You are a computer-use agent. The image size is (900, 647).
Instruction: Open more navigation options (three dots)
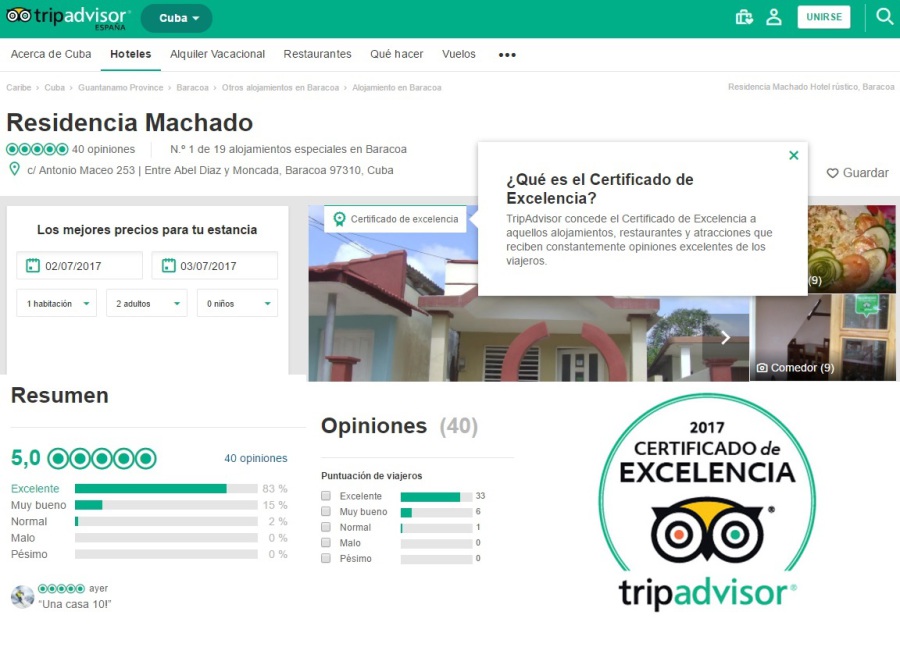tap(507, 55)
